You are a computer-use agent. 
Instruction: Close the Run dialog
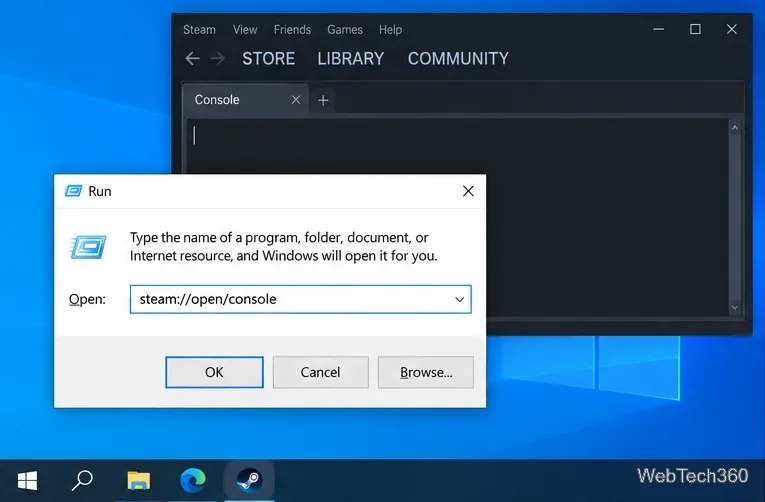[468, 191]
